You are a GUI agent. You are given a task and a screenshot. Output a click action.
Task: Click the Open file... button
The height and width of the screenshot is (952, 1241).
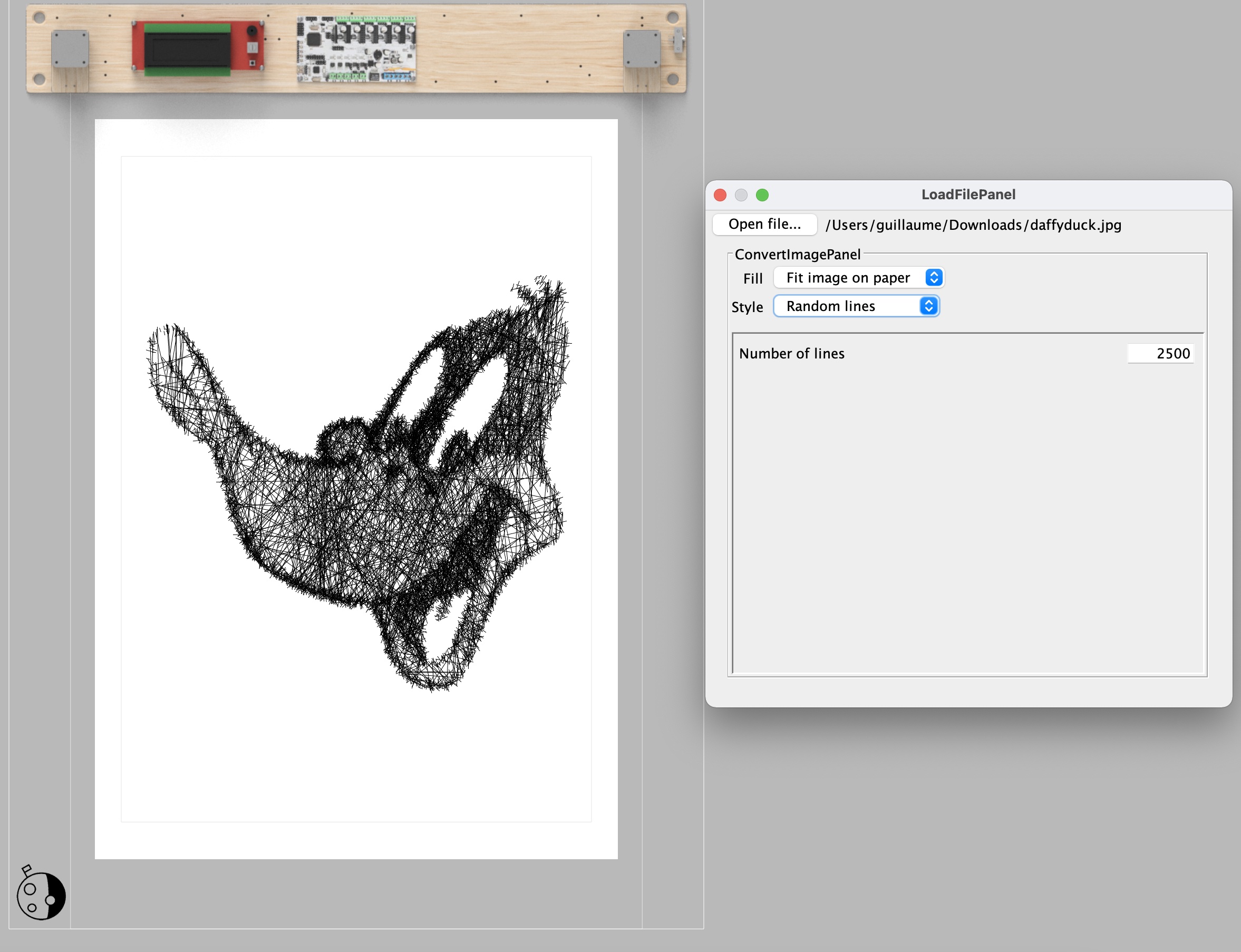[764, 224]
